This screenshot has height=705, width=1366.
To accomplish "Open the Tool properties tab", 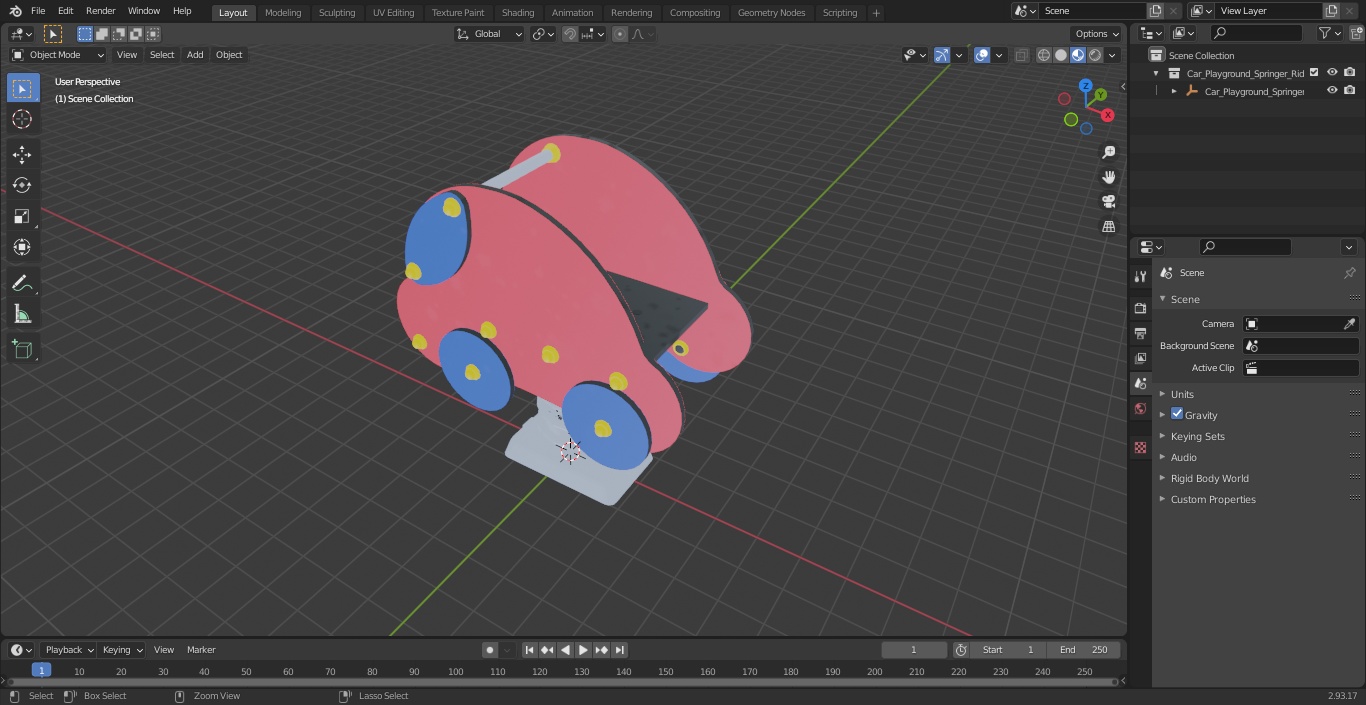I will 1140,277.
